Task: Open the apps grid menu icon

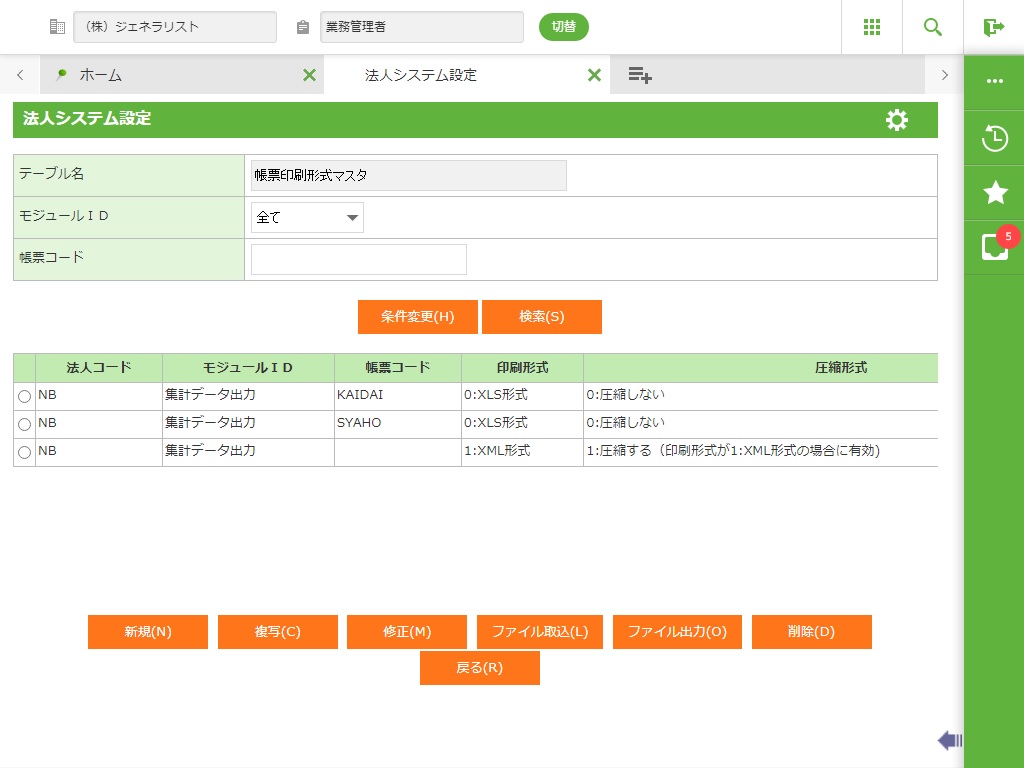Action: [872, 27]
